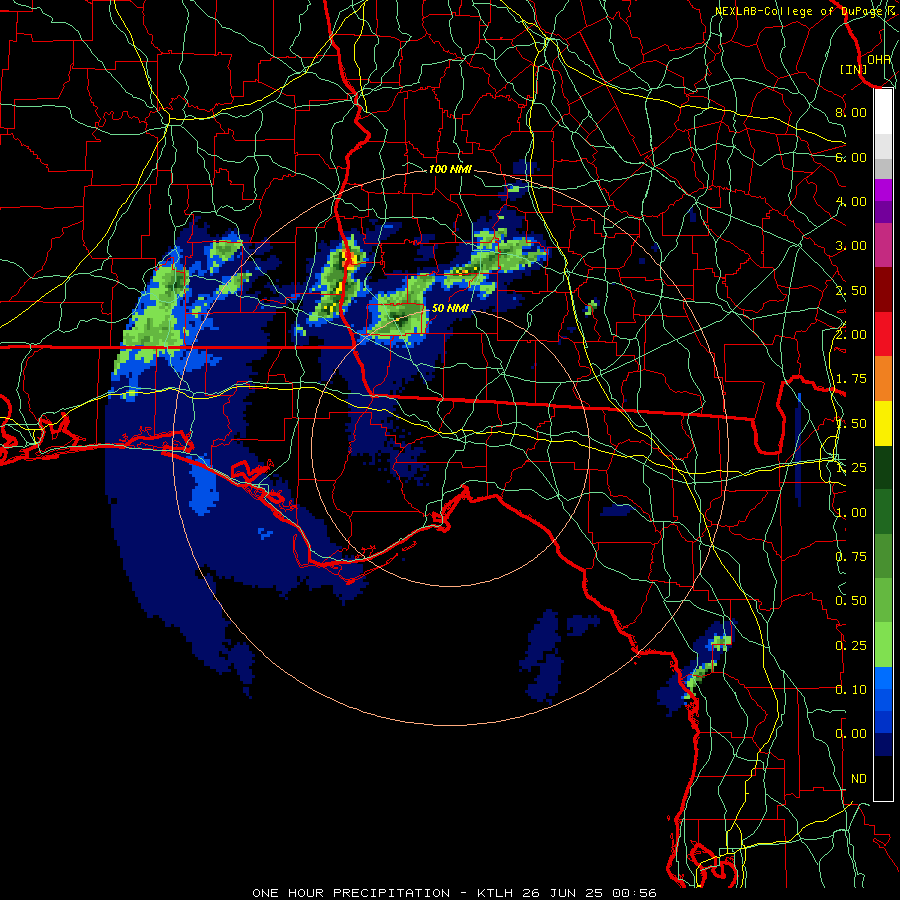The image size is (900, 900).
Task: Select the bright magenta legend swatch
Action: (883, 190)
